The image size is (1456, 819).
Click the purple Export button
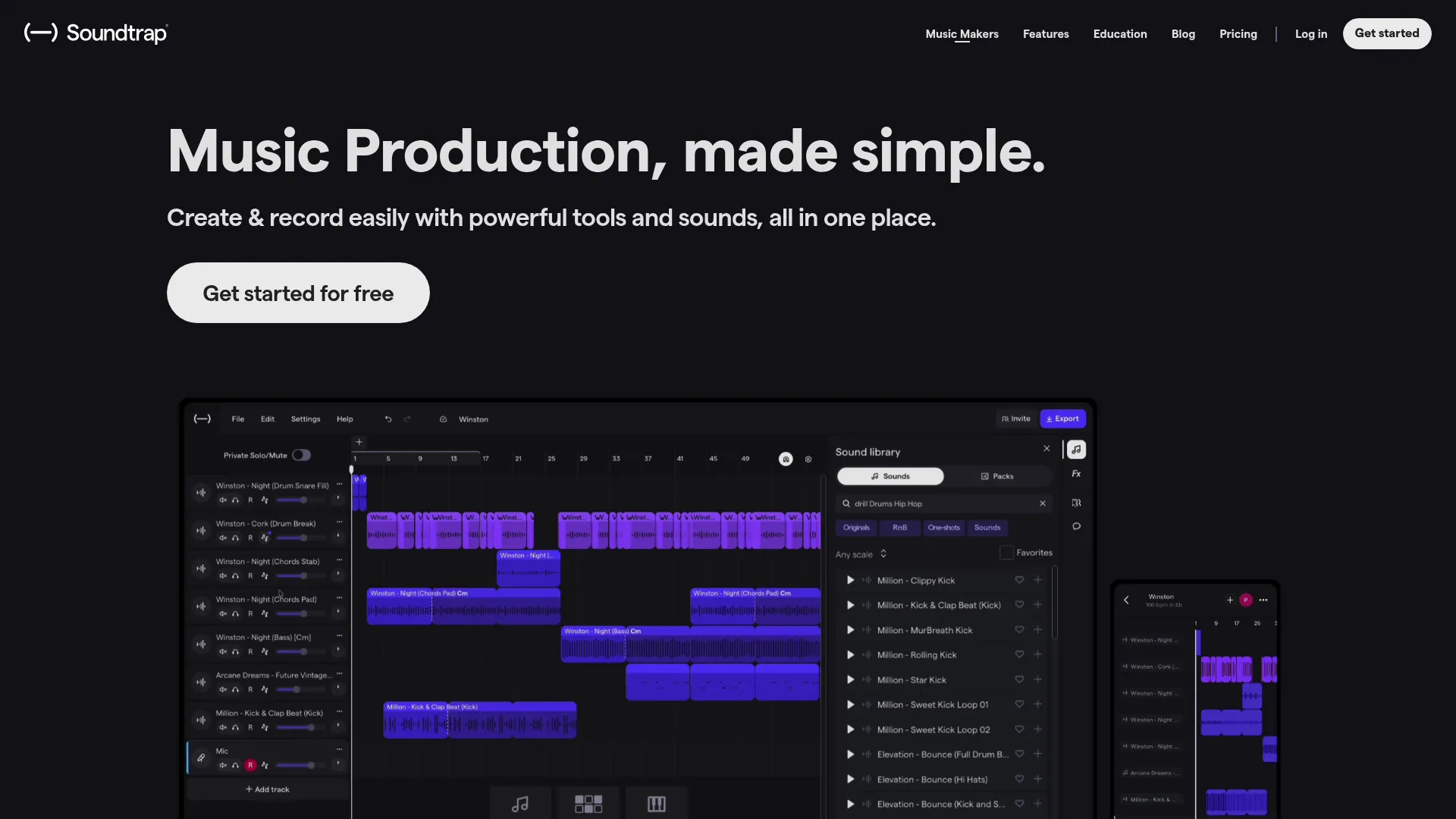coord(1062,419)
